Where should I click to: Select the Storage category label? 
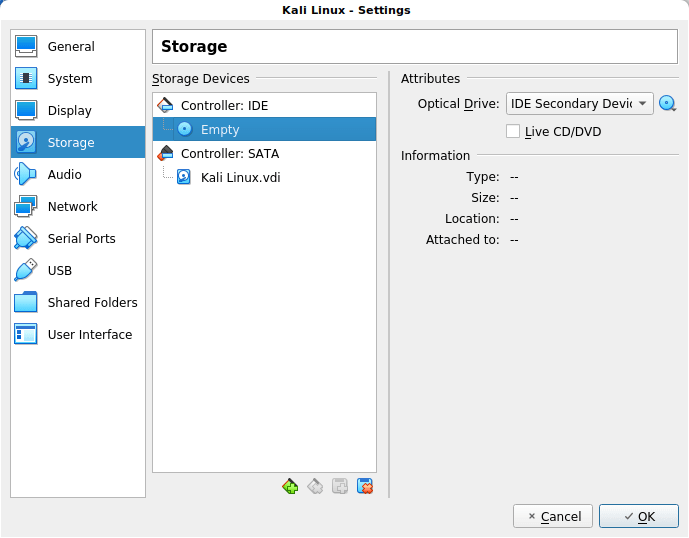[x=71, y=142]
